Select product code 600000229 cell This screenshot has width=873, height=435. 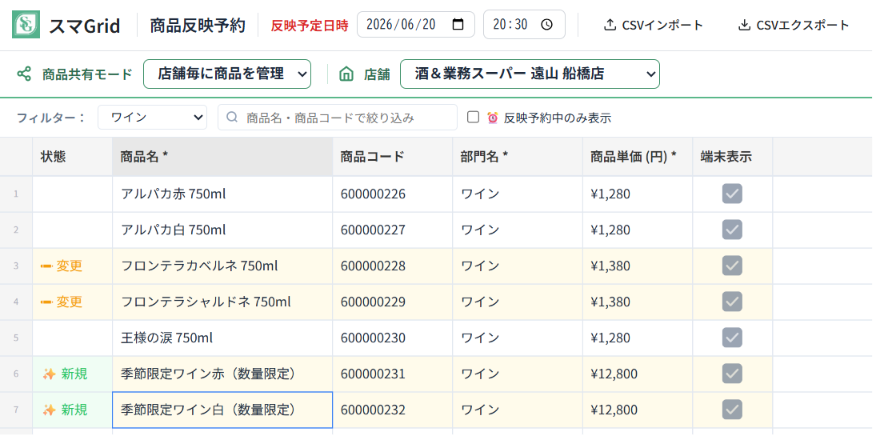[393, 302]
